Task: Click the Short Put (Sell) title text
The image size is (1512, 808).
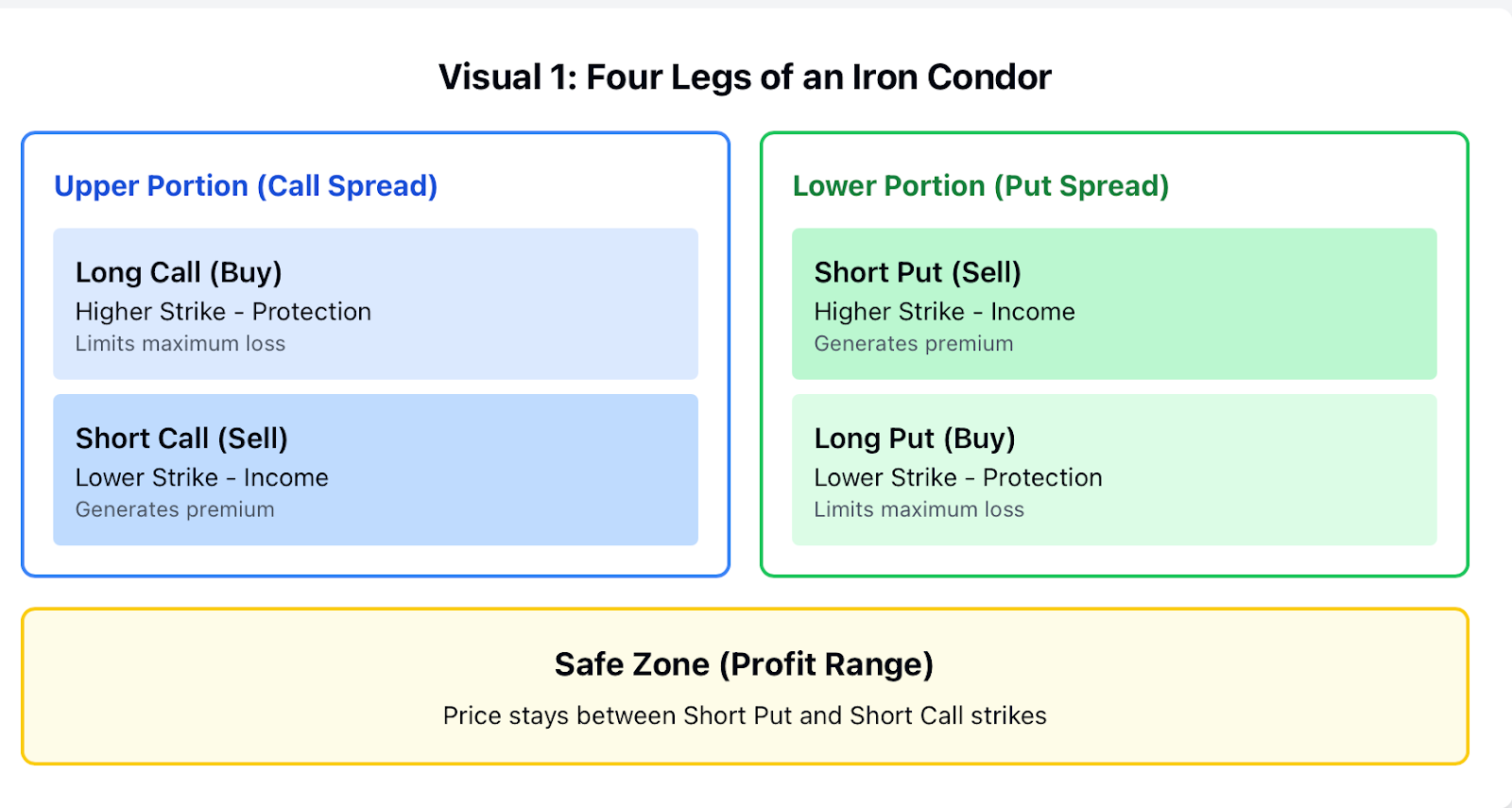Action: tap(918, 273)
